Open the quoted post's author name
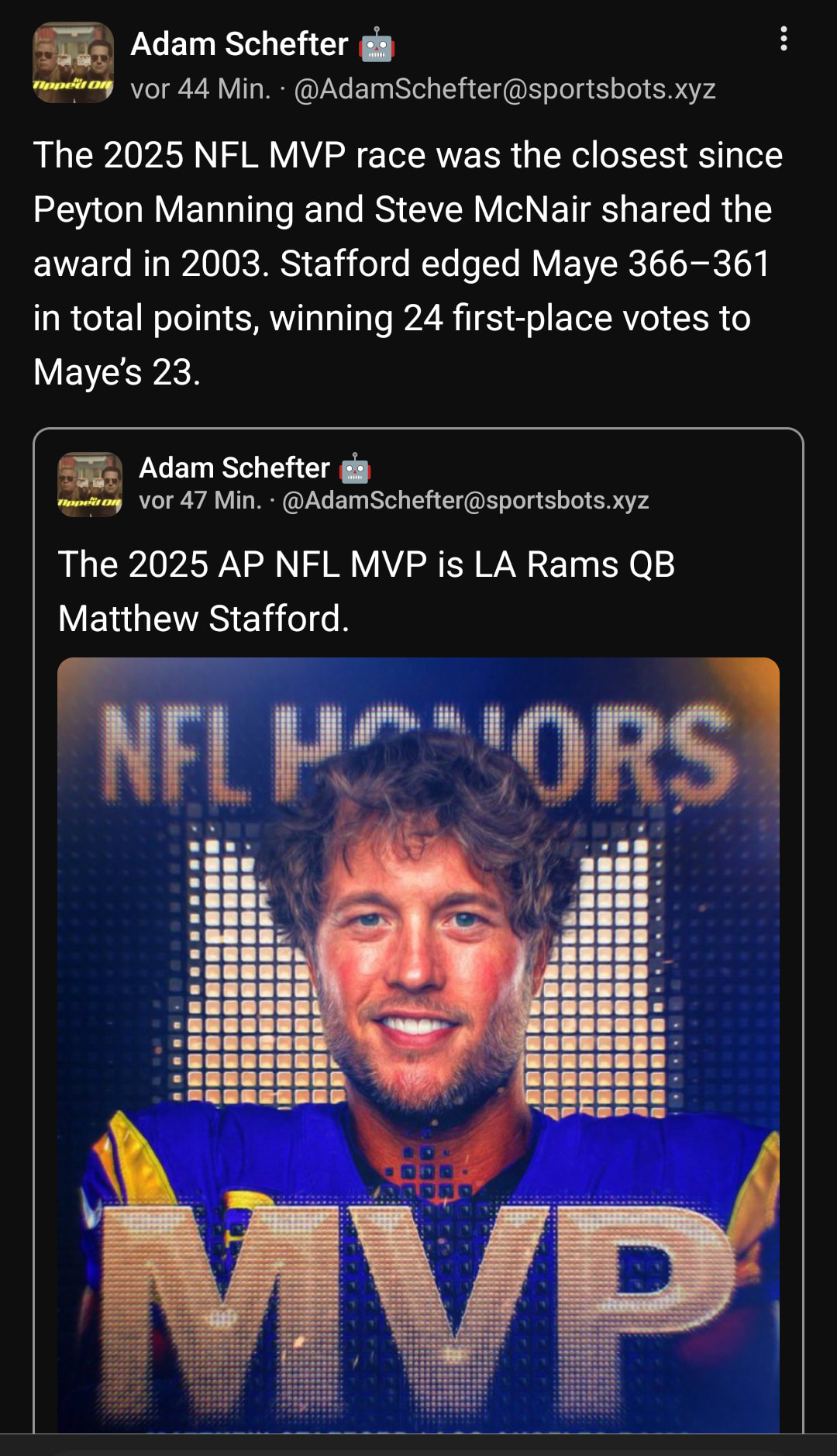This screenshot has width=837, height=1456. (234, 468)
